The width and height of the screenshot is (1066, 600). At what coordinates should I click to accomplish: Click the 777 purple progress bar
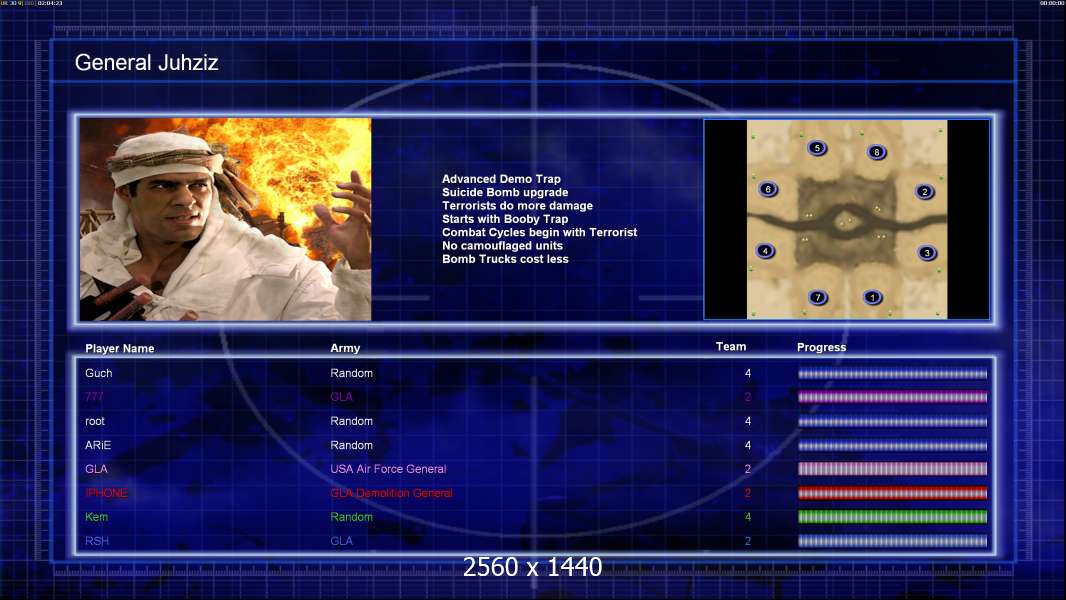pyautogui.click(x=892, y=397)
